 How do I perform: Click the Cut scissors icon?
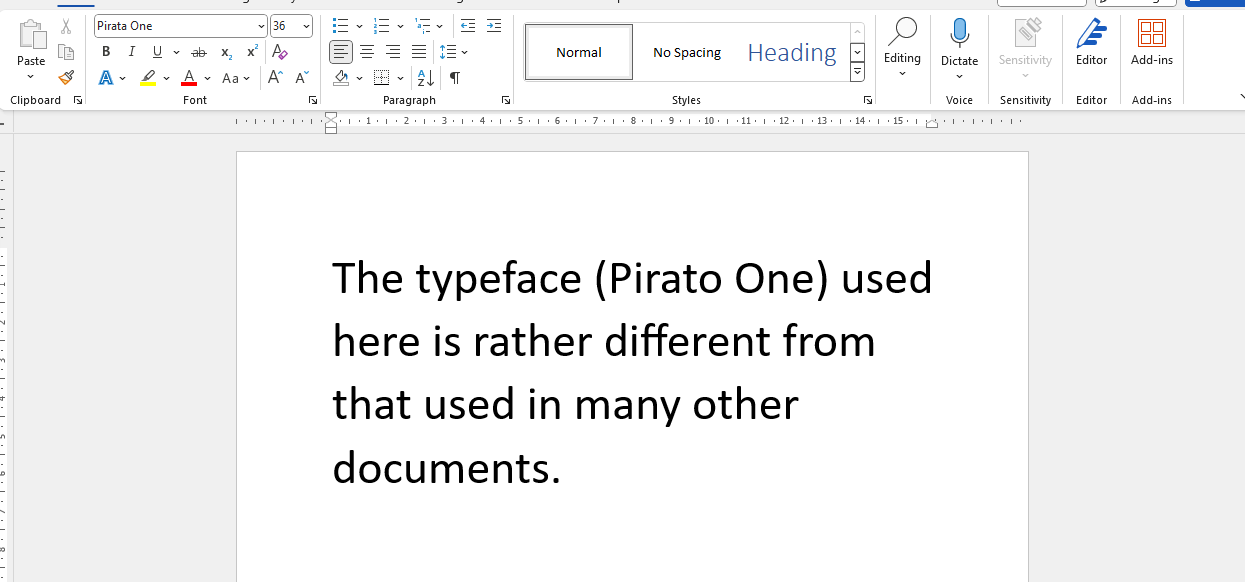[x=66, y=27]
